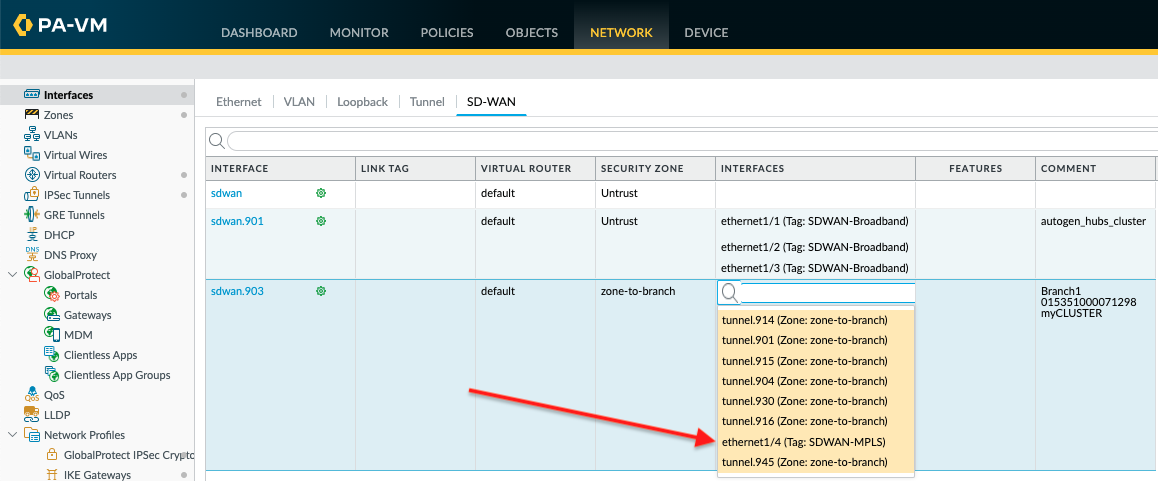Click the interface dropdown search field
This screenshot has width=1158, height=481.
(x=826, y=293)
